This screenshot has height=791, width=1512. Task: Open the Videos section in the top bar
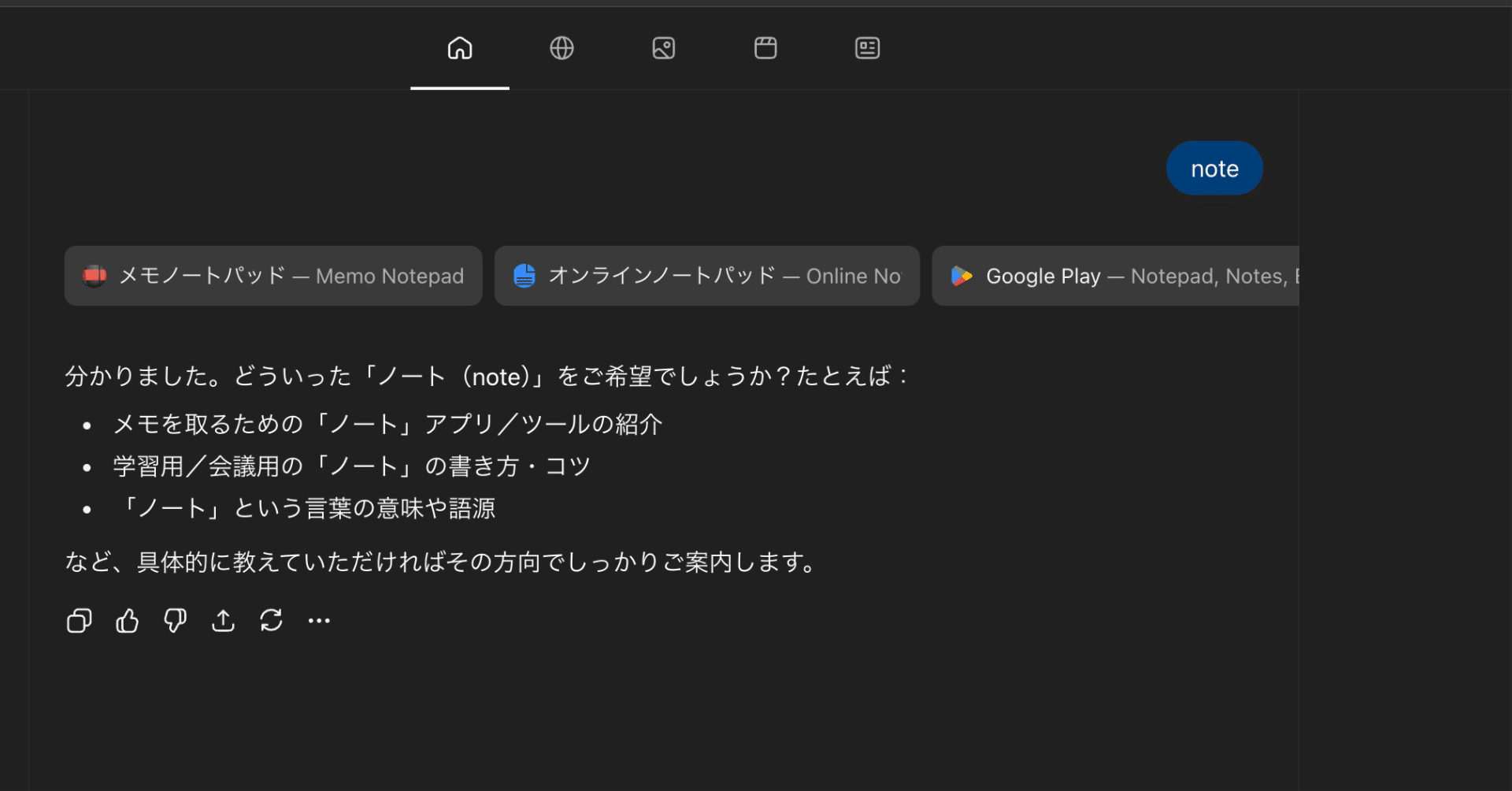pyautogui.click(x=765, y=47)
